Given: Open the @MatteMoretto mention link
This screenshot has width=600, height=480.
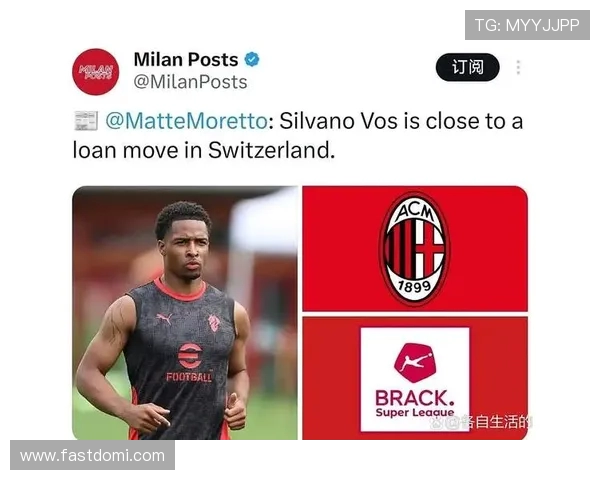Looking at the screenshot, I should 186,121.
